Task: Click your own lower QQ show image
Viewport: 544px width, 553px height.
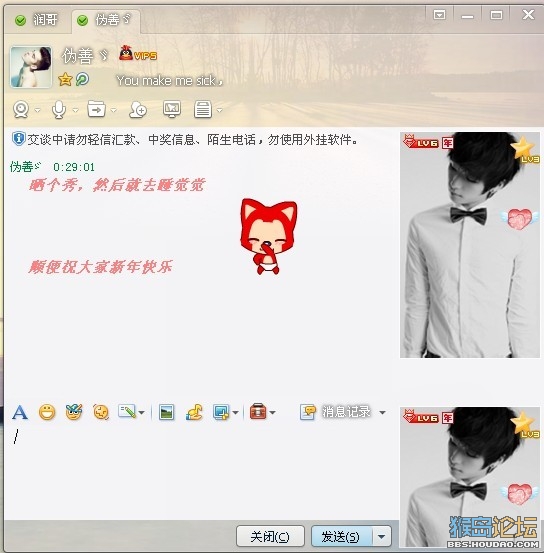Action: (x=470, y=477)
